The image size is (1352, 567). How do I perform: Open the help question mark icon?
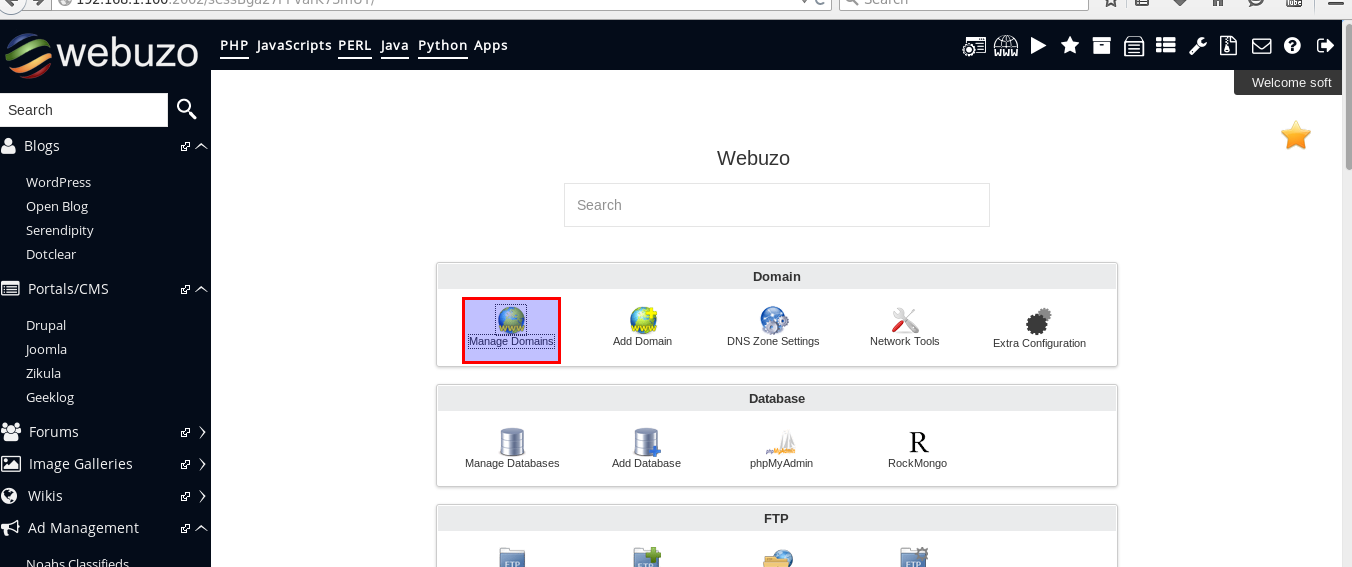pyautogui.click(x=1292, y=46)
